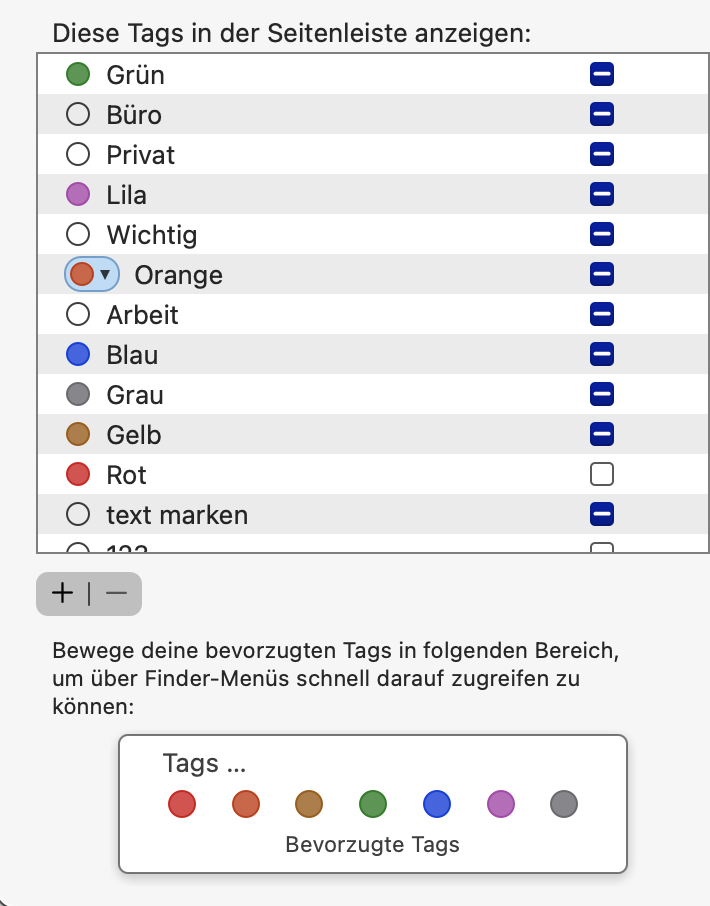Image resolution: width=710 pixels, height=906 pixels.
Task: Enable the Rot tag sidebar checkbox
Action: [602, 475]
